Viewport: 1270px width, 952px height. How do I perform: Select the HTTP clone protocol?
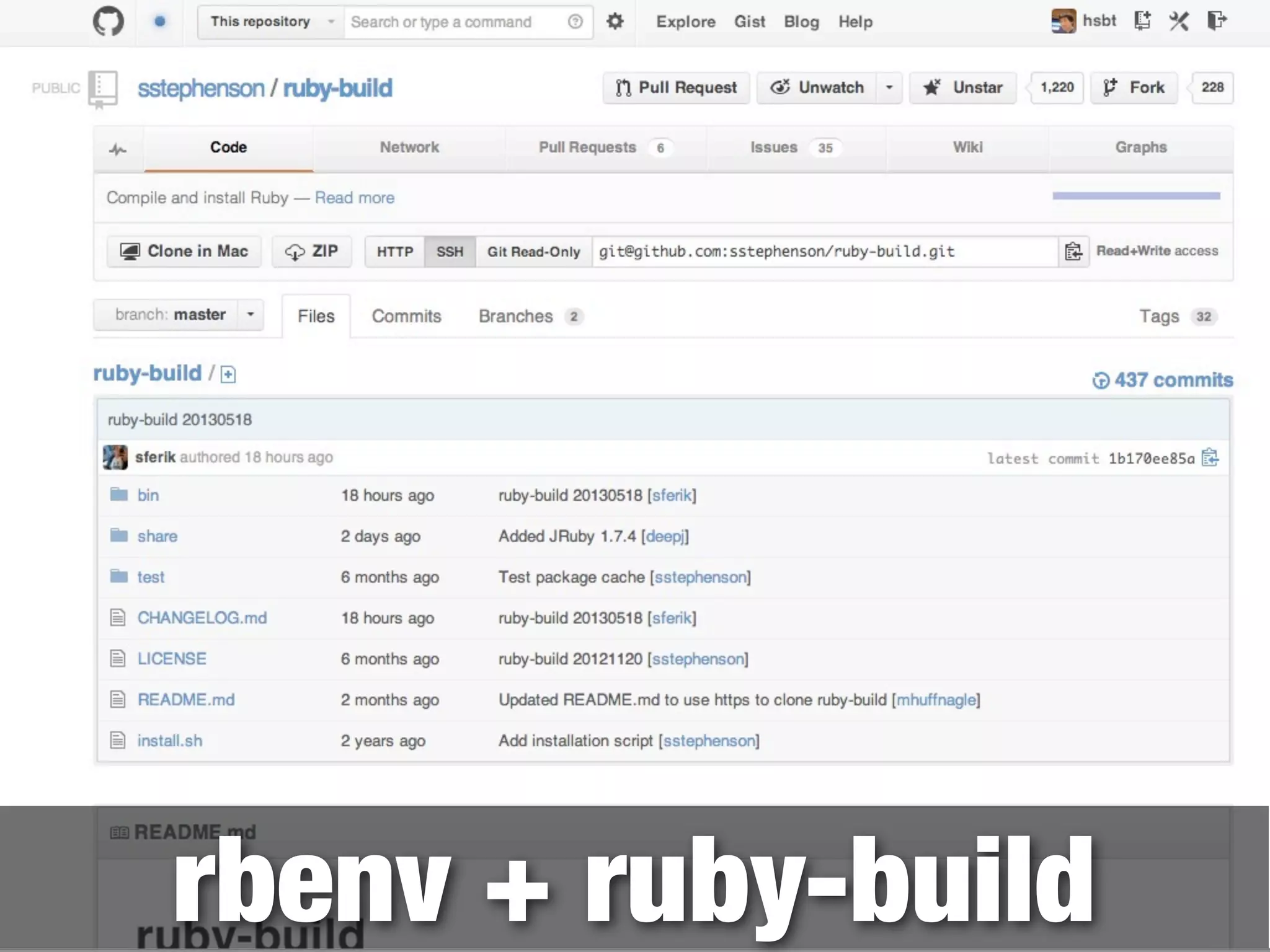(395, 252)
